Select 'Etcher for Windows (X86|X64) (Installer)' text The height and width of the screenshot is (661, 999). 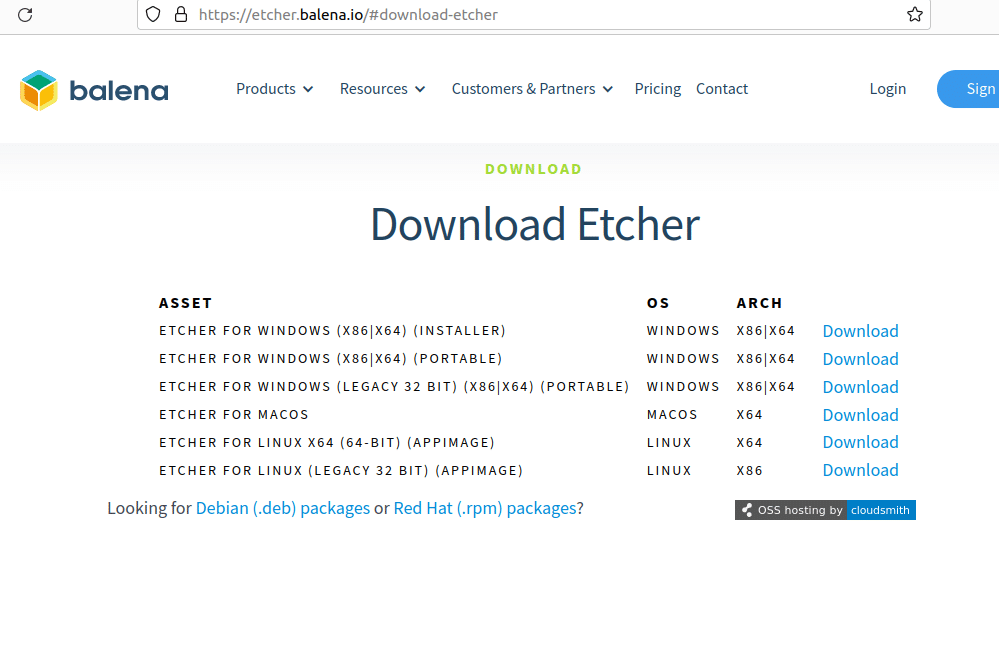coord(333,331)
